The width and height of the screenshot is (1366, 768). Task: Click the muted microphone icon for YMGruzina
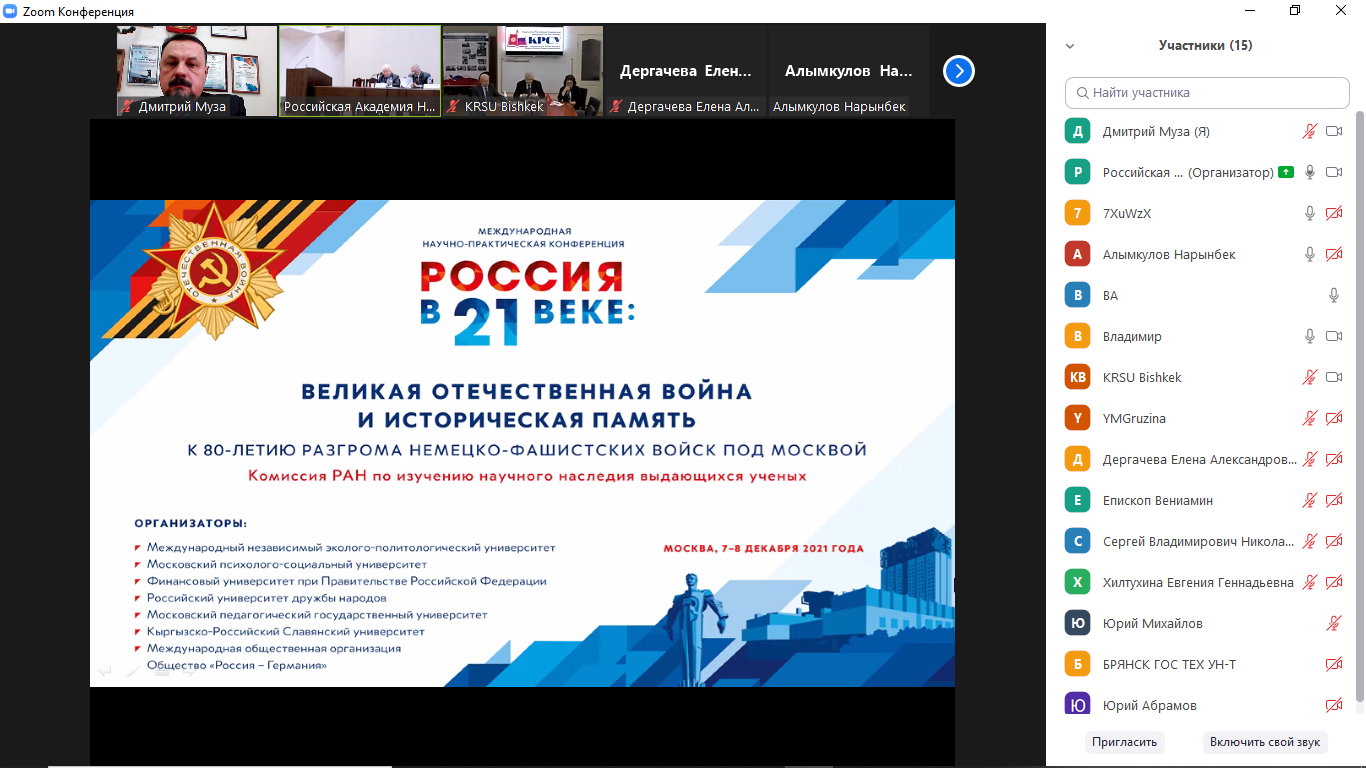click(1310, 418)
